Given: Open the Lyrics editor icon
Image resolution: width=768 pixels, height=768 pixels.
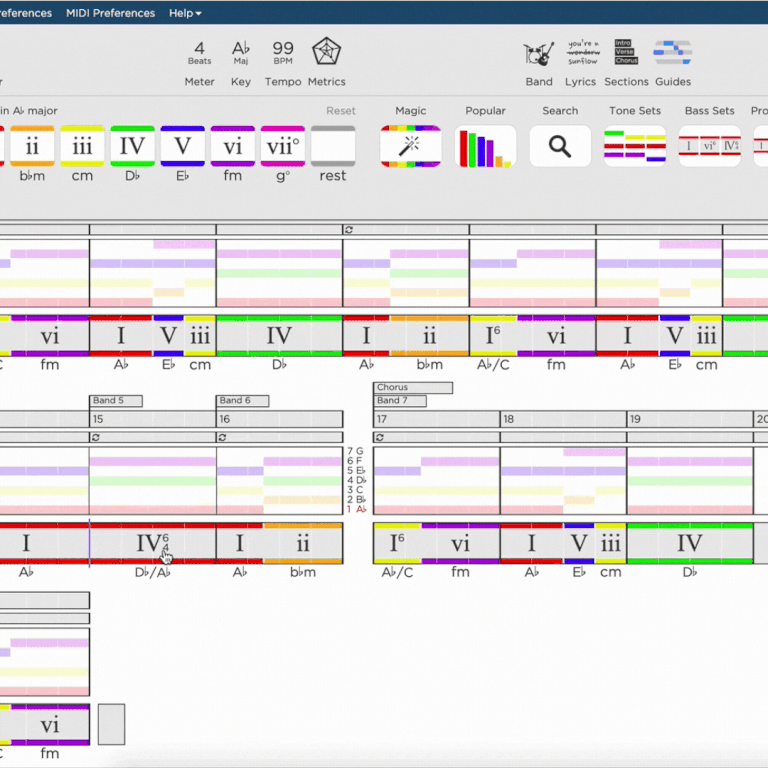Looking at the screenshot, I should click(x=583, y=52).
